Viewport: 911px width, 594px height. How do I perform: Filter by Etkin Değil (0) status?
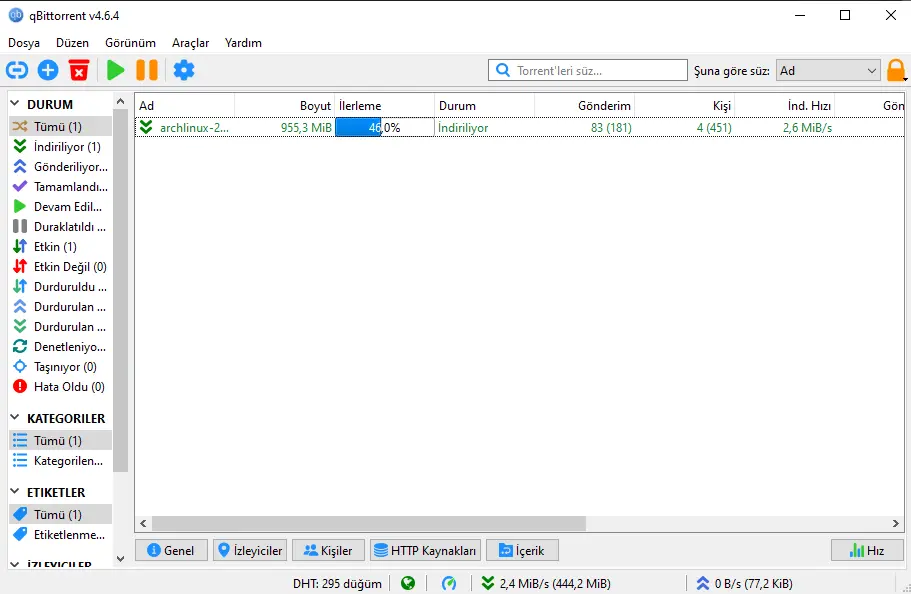pos(60,267)
